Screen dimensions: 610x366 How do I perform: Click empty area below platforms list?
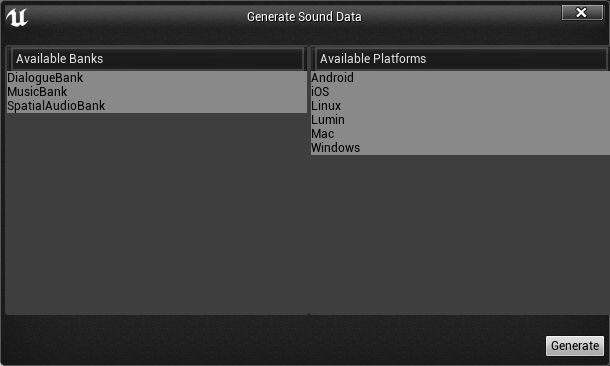[x=460, y=234]
